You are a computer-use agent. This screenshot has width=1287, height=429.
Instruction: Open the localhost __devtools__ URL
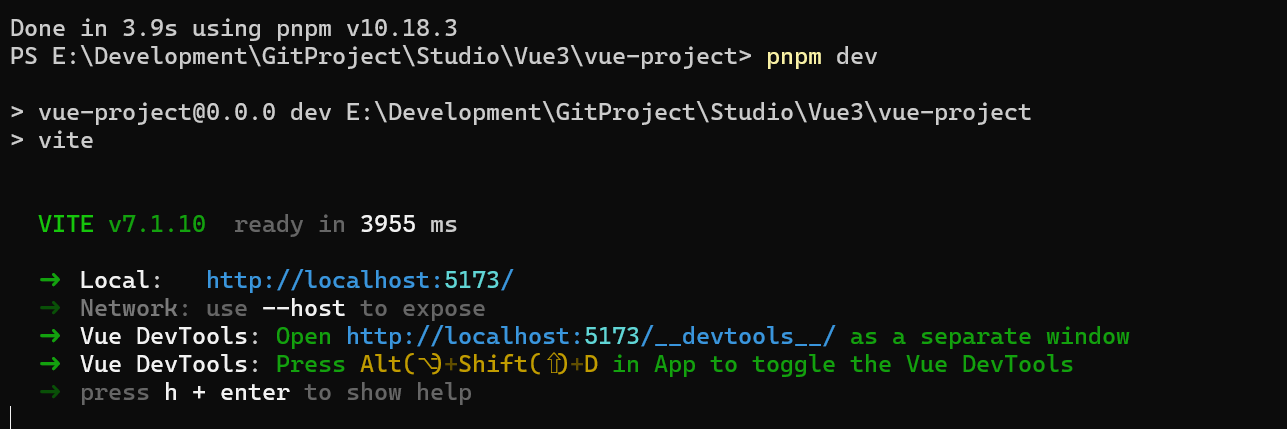click(592, 336)
